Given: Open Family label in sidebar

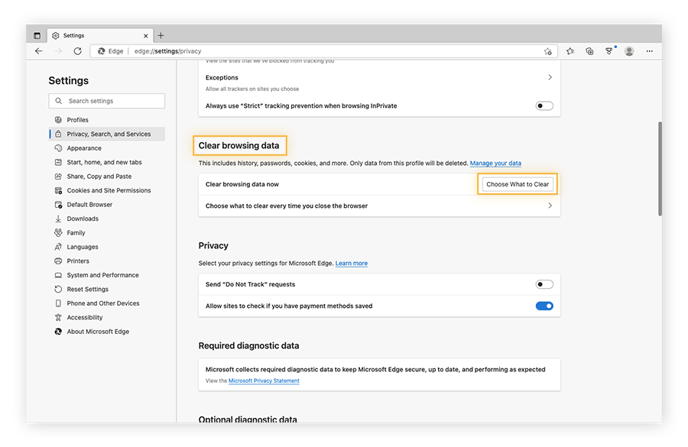Looking at the screenshot, I should (x=76, y=232).
